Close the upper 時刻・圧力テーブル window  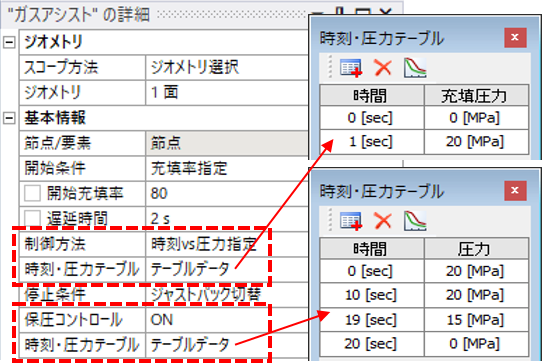point(515,37)
